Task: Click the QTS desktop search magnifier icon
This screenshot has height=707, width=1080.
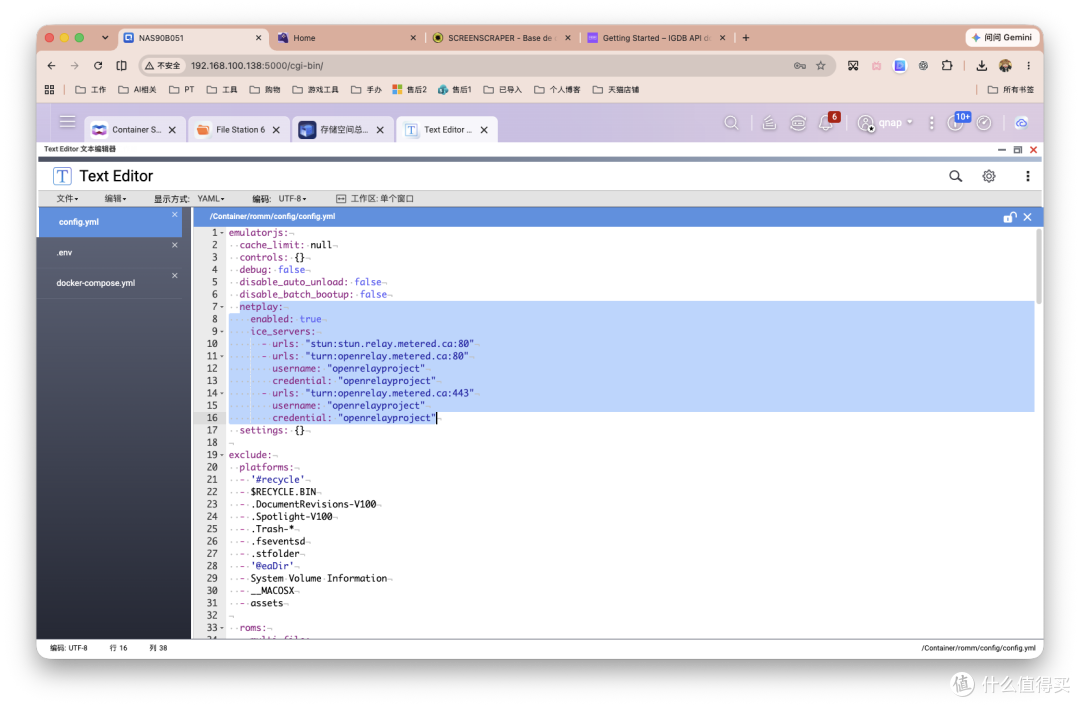Action: [731, 123]
